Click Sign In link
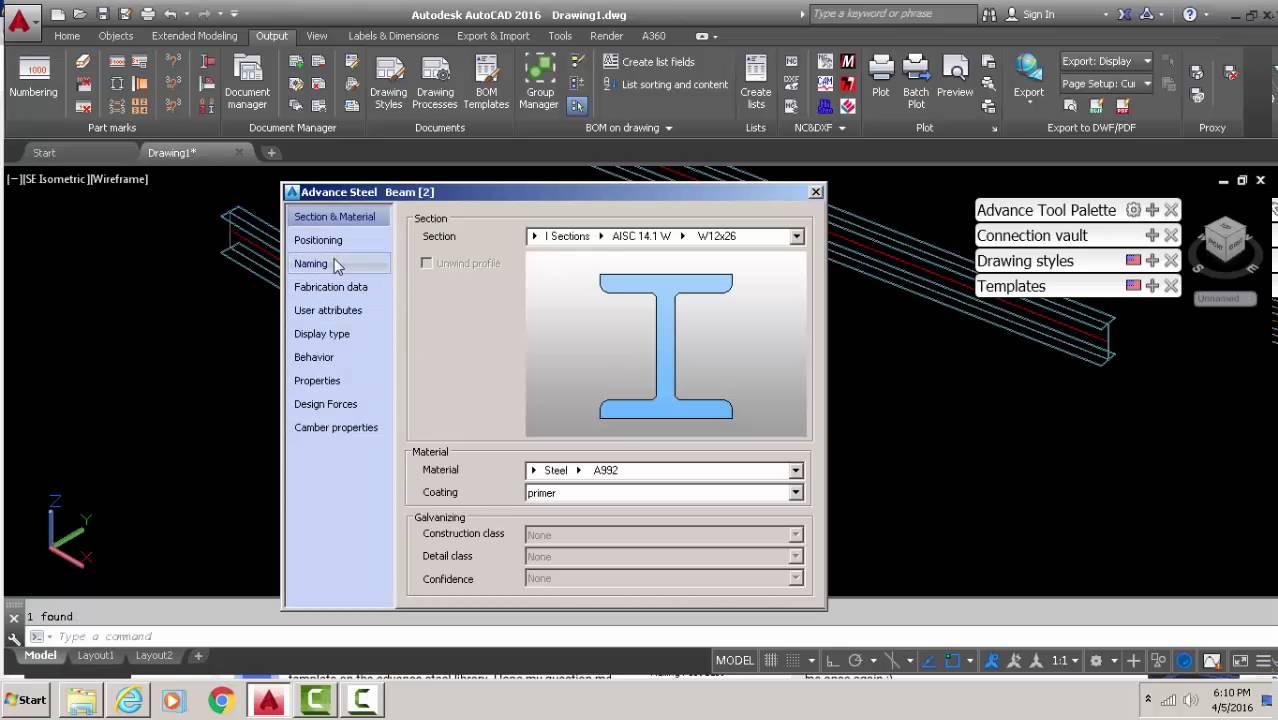The width and height of the screenshot is (1278, 720). click(1038, 14)
